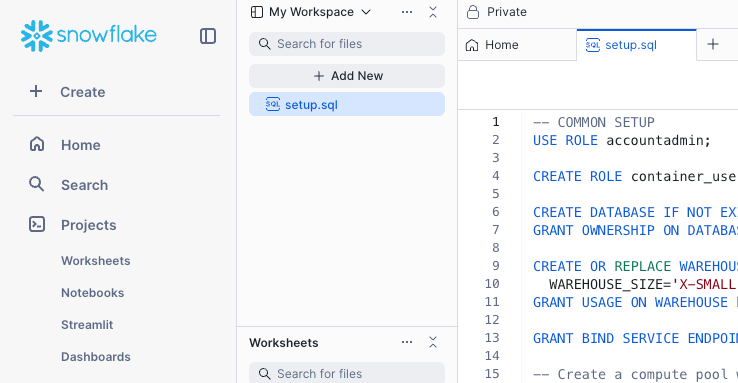This screenshot has width=738, height=383.
Task: Collapse the Worksheets panel
Action: coord(433,342)
